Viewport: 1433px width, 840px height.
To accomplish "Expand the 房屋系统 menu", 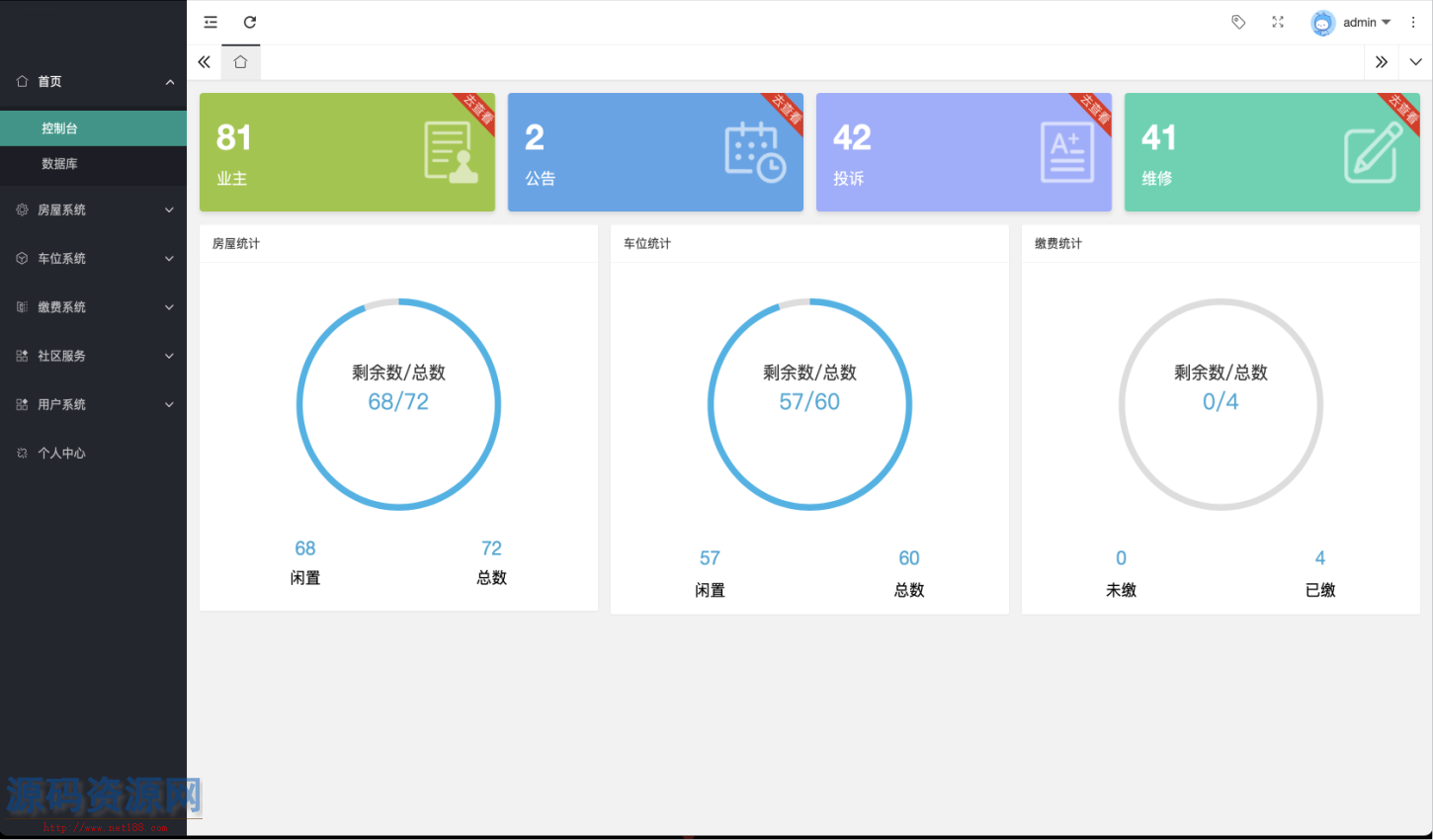I will pos(93,210).
